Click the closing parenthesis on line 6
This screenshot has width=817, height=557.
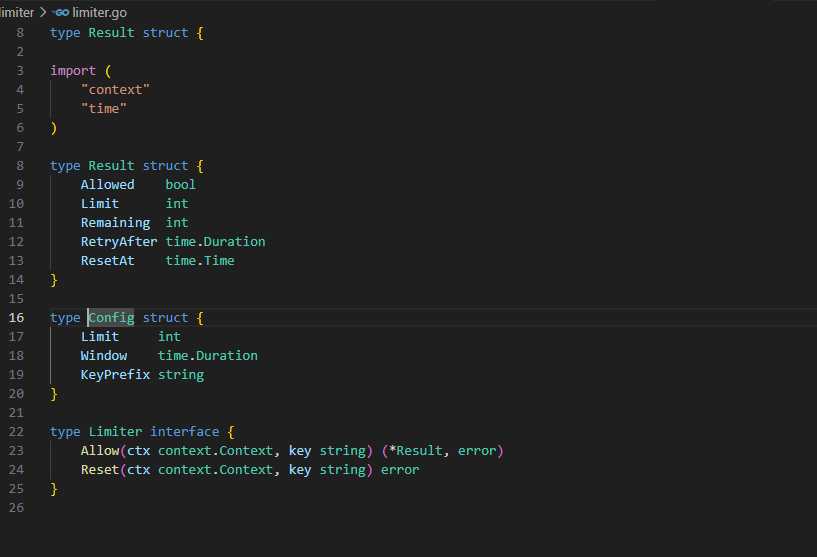[x=54, y=128]
